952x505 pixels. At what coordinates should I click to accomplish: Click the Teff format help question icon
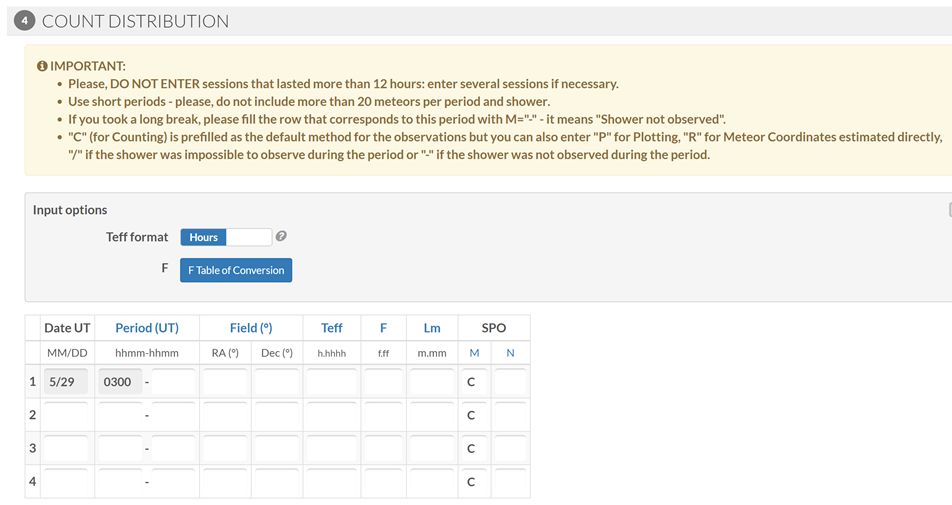point(280,236)
